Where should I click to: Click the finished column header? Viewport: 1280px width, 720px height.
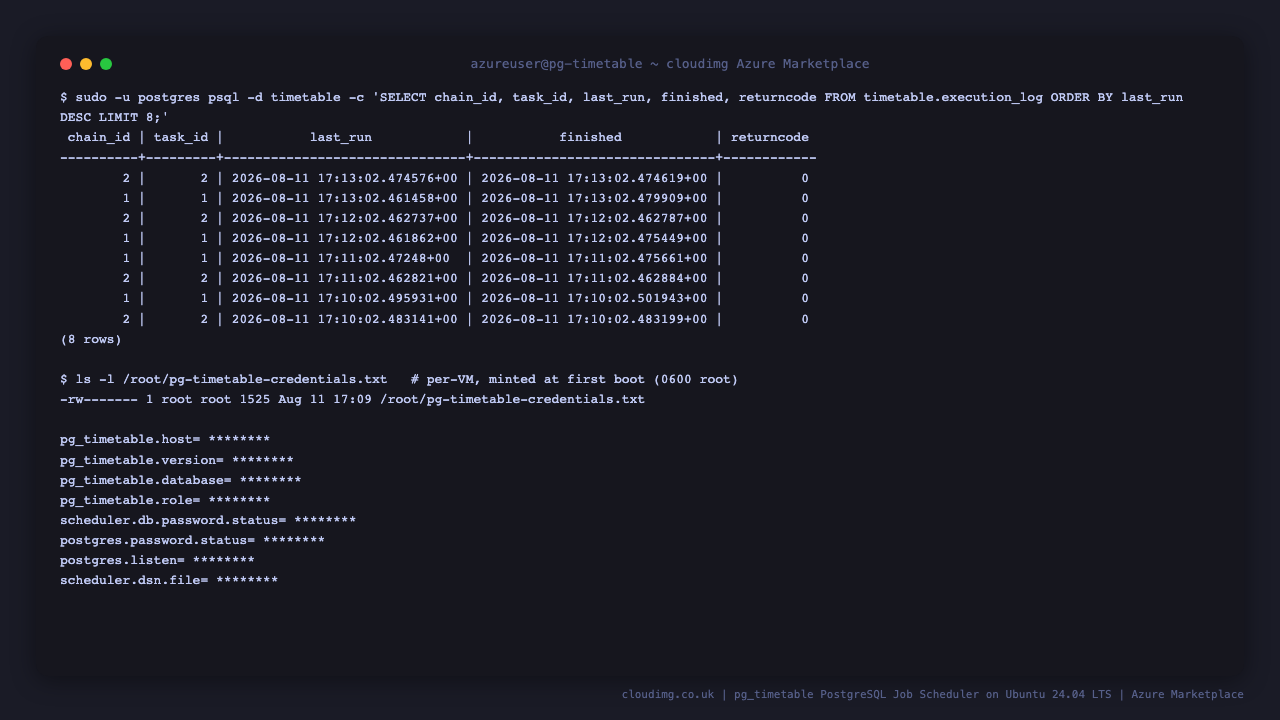590,137
